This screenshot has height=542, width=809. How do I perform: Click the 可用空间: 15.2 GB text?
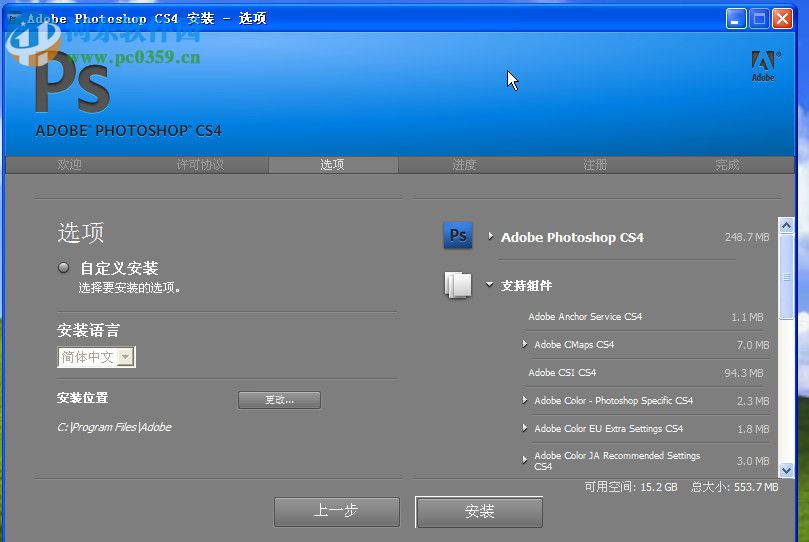coord(630,487)
